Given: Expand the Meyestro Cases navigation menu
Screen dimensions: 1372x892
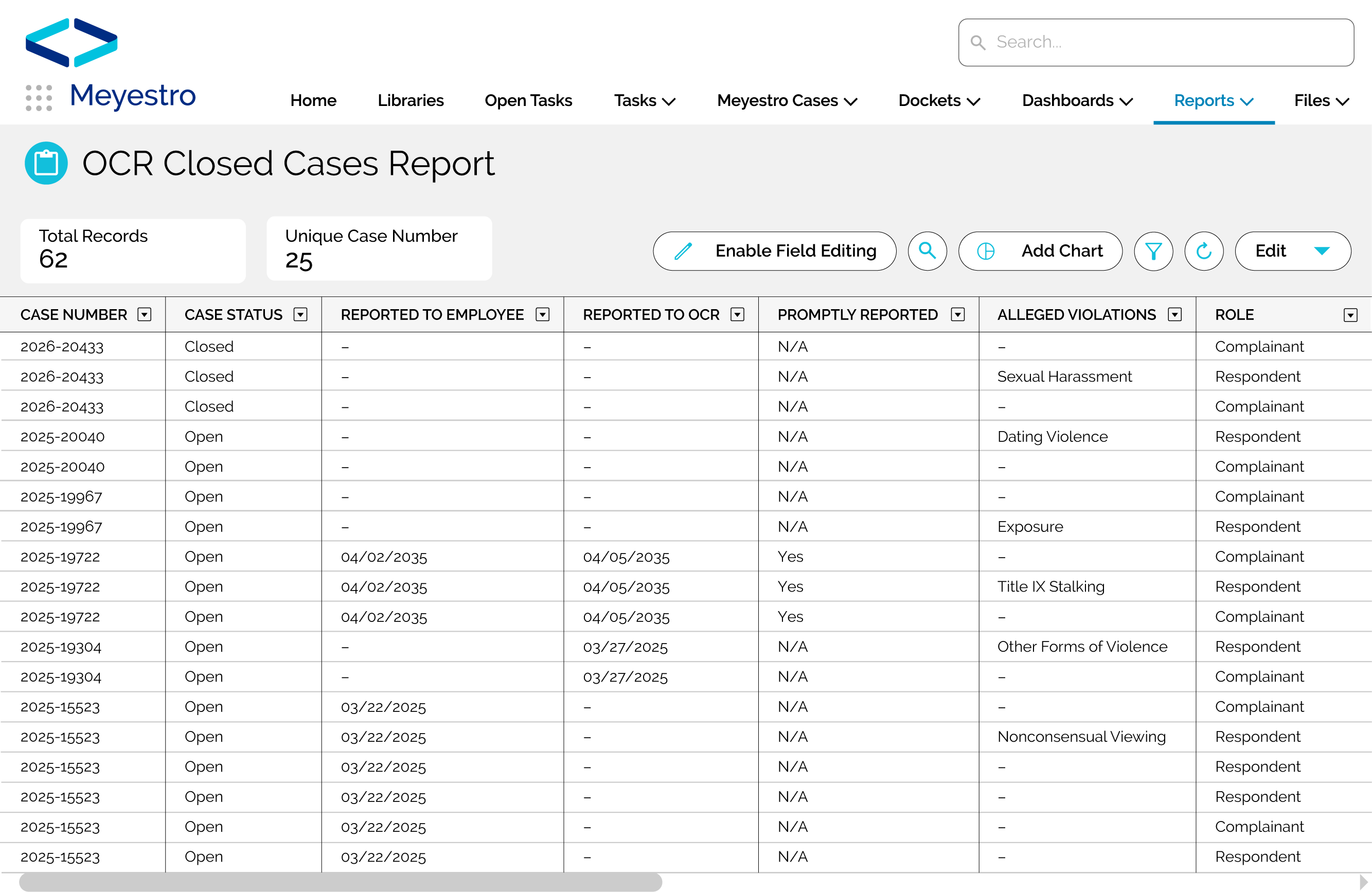Looking at the screenshot, I should coord(787,100).
